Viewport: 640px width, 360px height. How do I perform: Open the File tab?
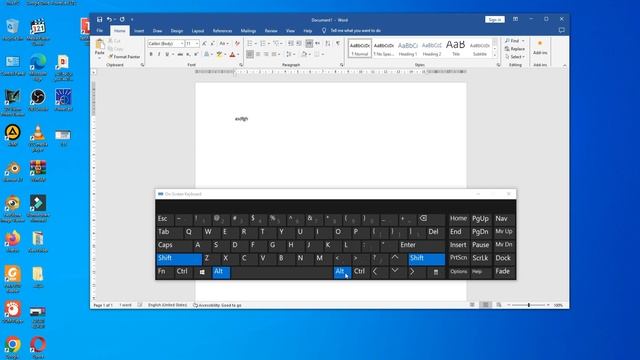click(100, 31)
